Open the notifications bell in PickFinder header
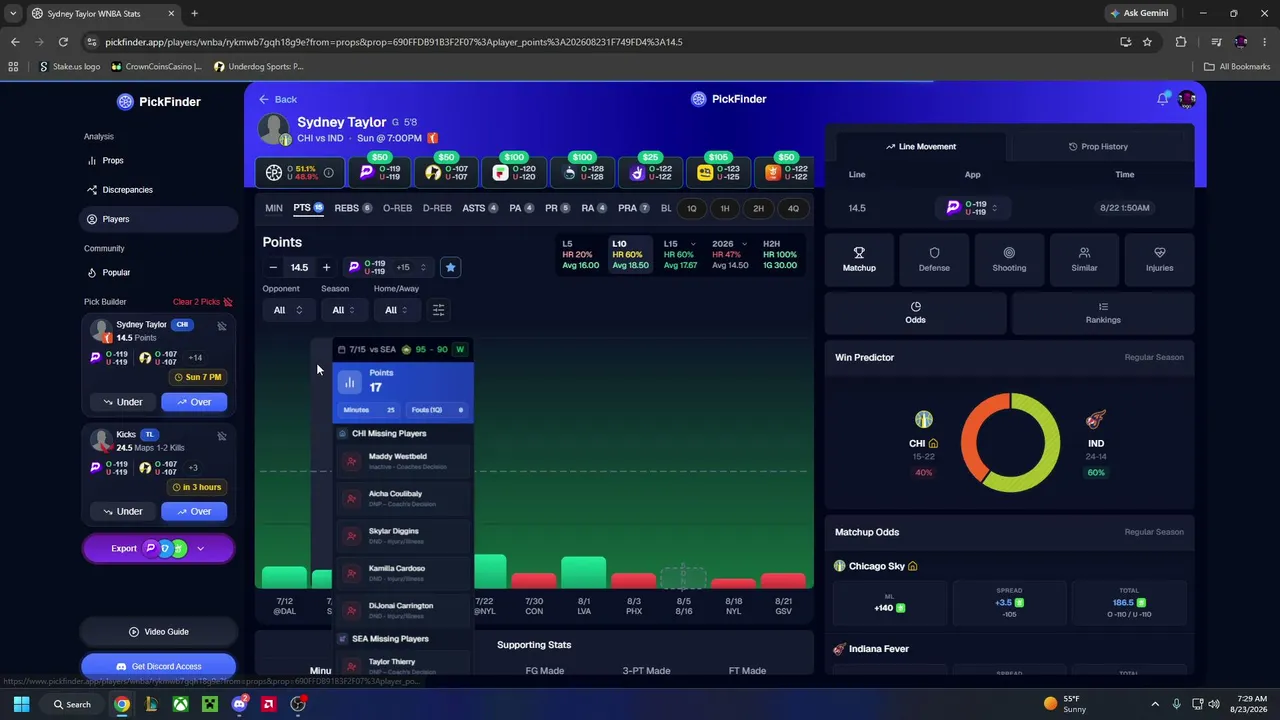Screen dimensions: 1280x720 (x=1163, y=98)
